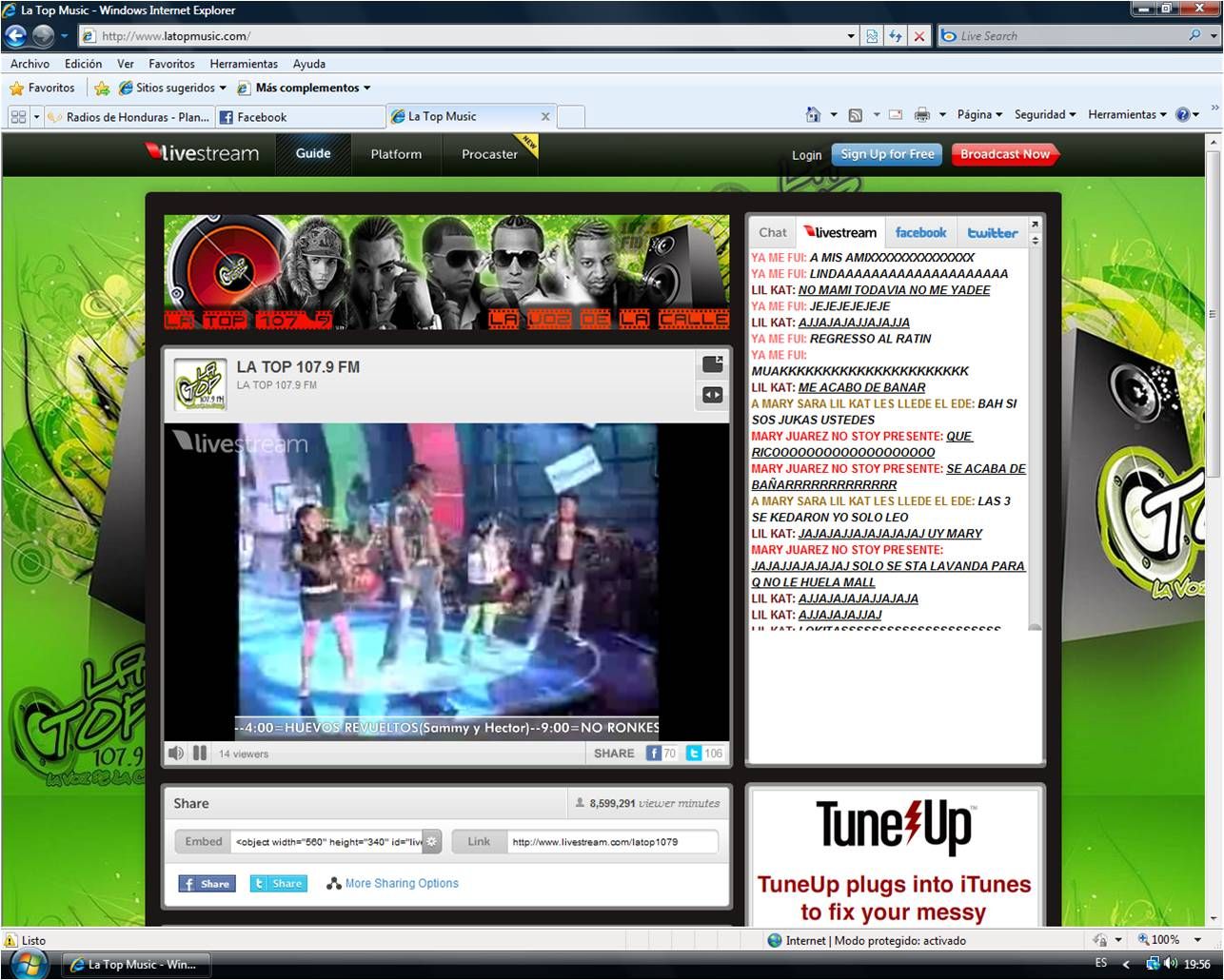This screenshot has height=980, width=1224.
Task: Expand player width double-arrow icon
Action: click(x=713, y=395)
